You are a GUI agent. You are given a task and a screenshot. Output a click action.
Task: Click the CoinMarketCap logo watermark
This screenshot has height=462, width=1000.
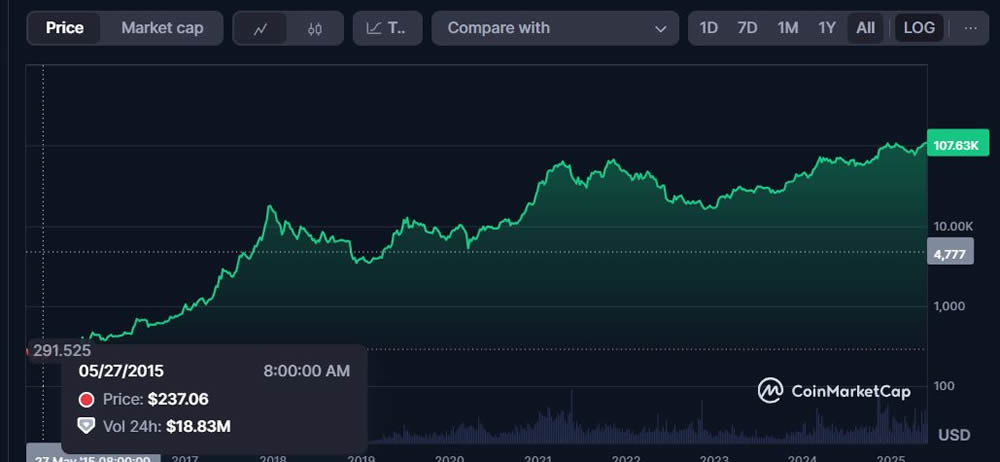[x=834, y=391]
